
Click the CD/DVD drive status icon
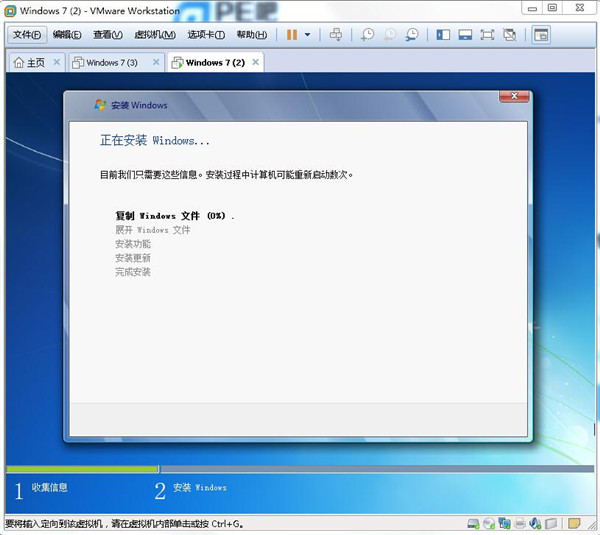pyautogui.click(x=489, y=523)
